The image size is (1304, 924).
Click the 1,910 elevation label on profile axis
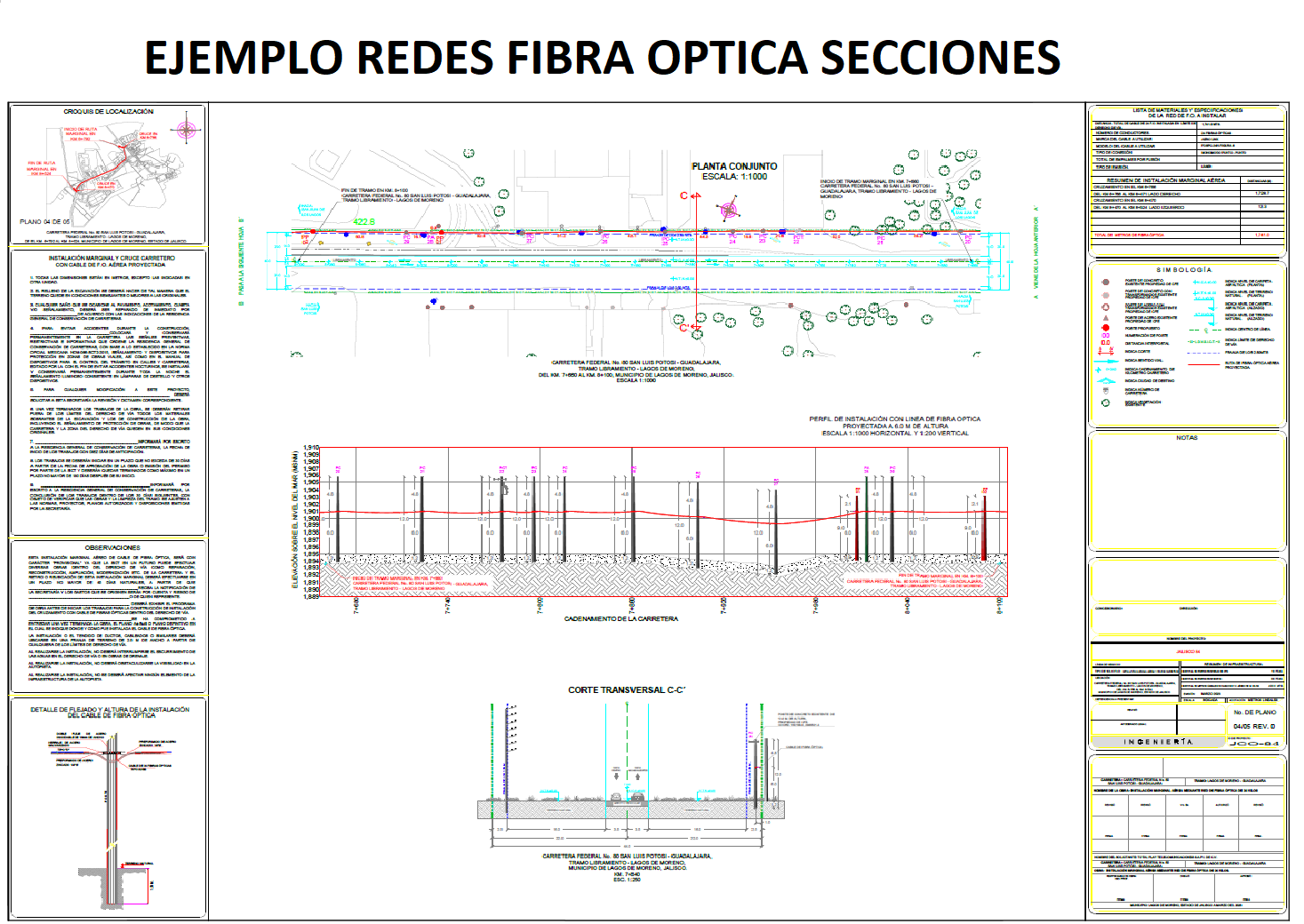point(311,449)
